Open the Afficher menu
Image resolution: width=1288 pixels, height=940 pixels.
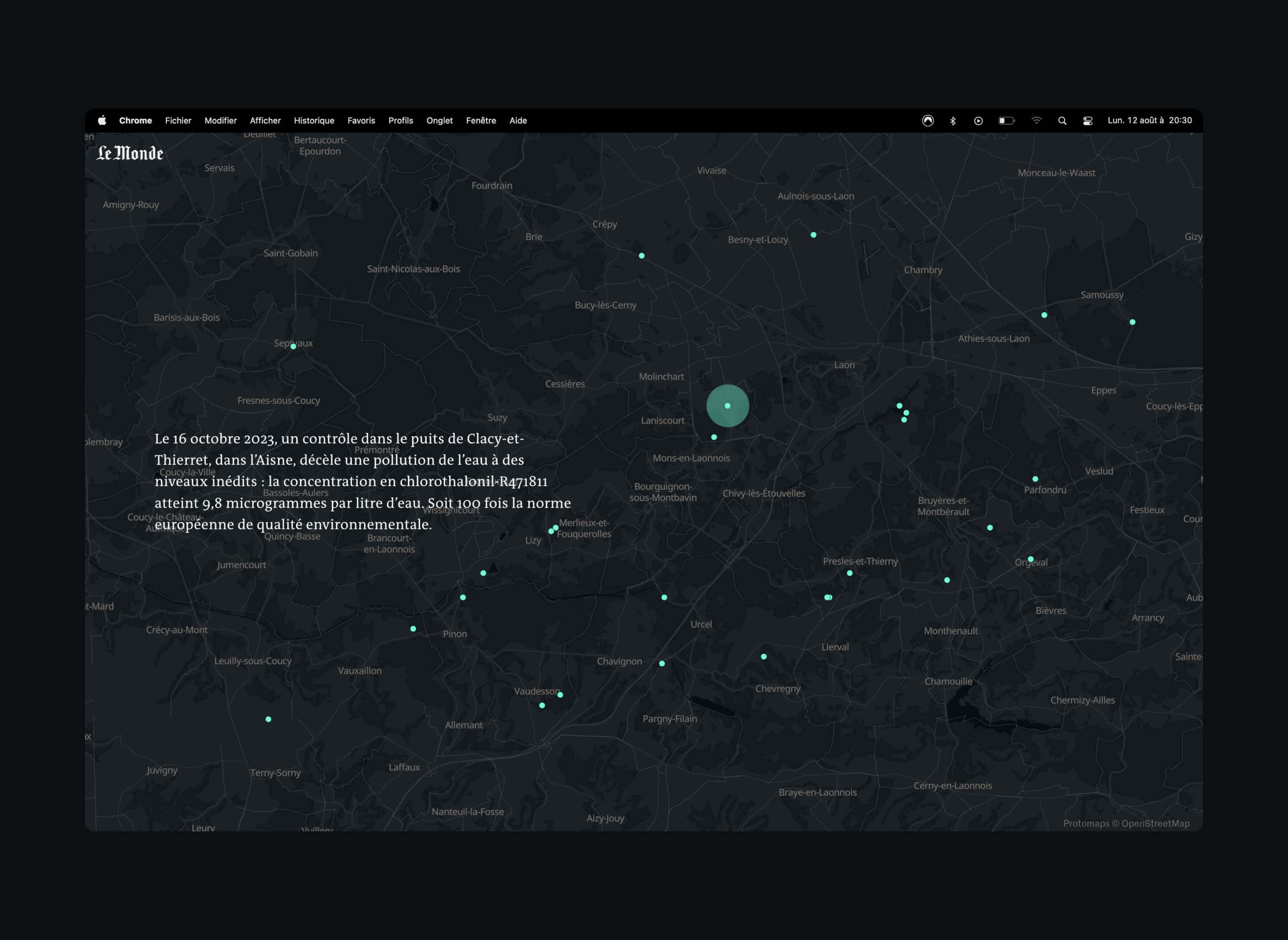[265, 121]
